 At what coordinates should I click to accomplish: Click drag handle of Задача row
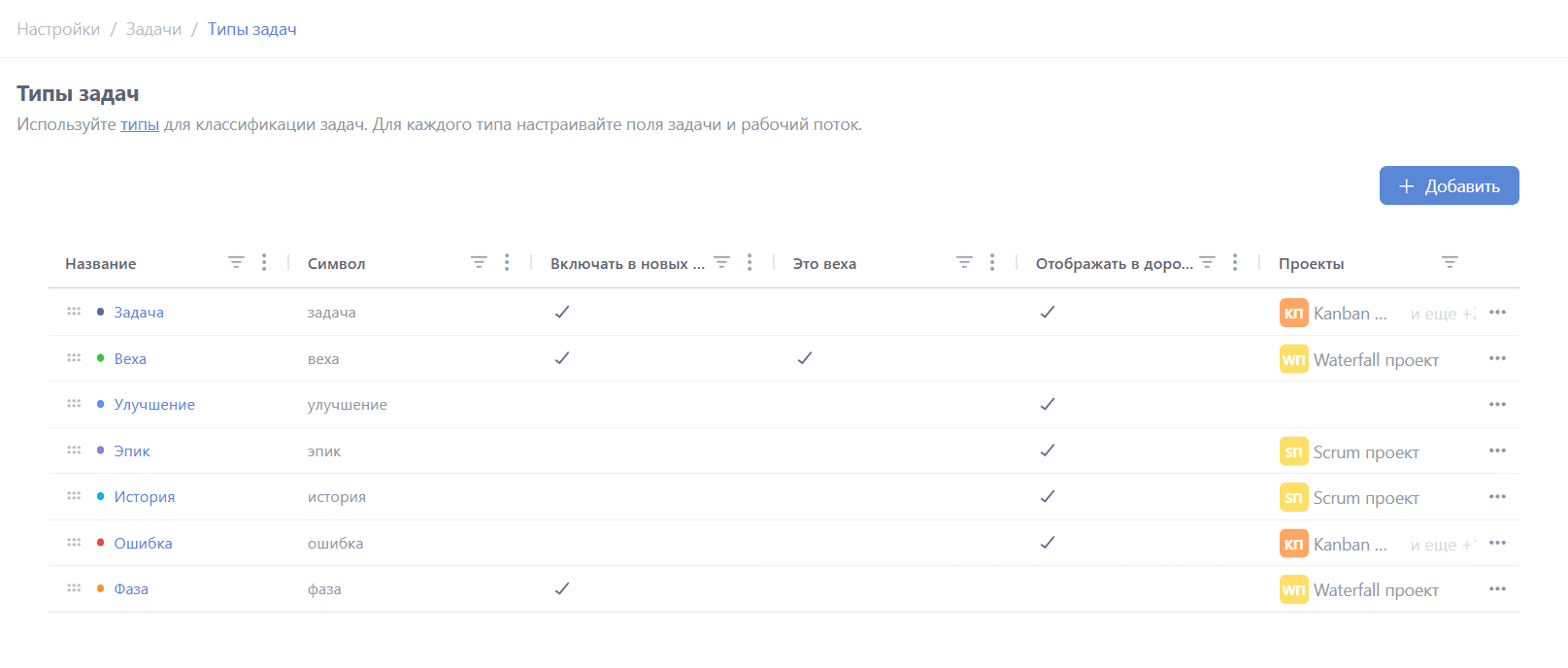[x=74, y=312]
